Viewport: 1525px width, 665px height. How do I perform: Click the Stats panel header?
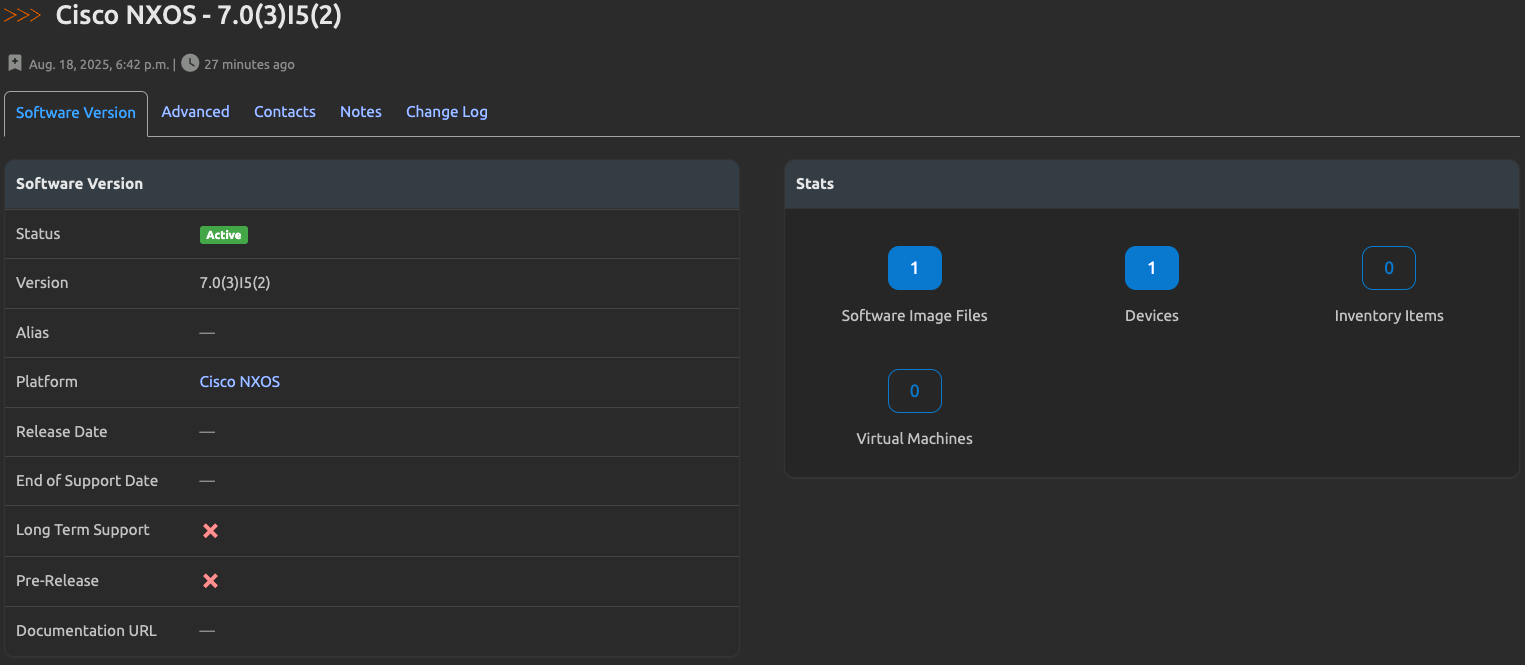[x=815, y=183]
